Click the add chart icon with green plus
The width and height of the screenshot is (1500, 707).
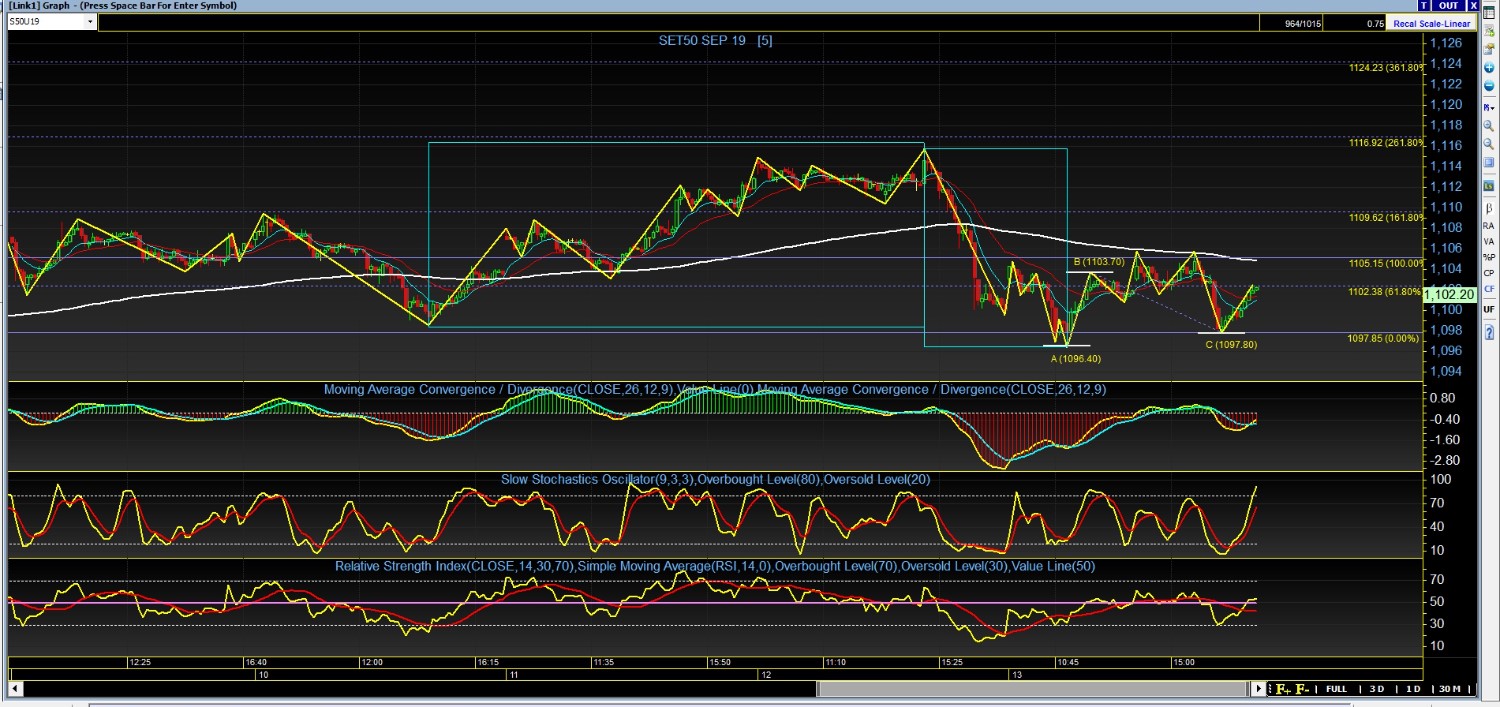[x=1489, y=31]
